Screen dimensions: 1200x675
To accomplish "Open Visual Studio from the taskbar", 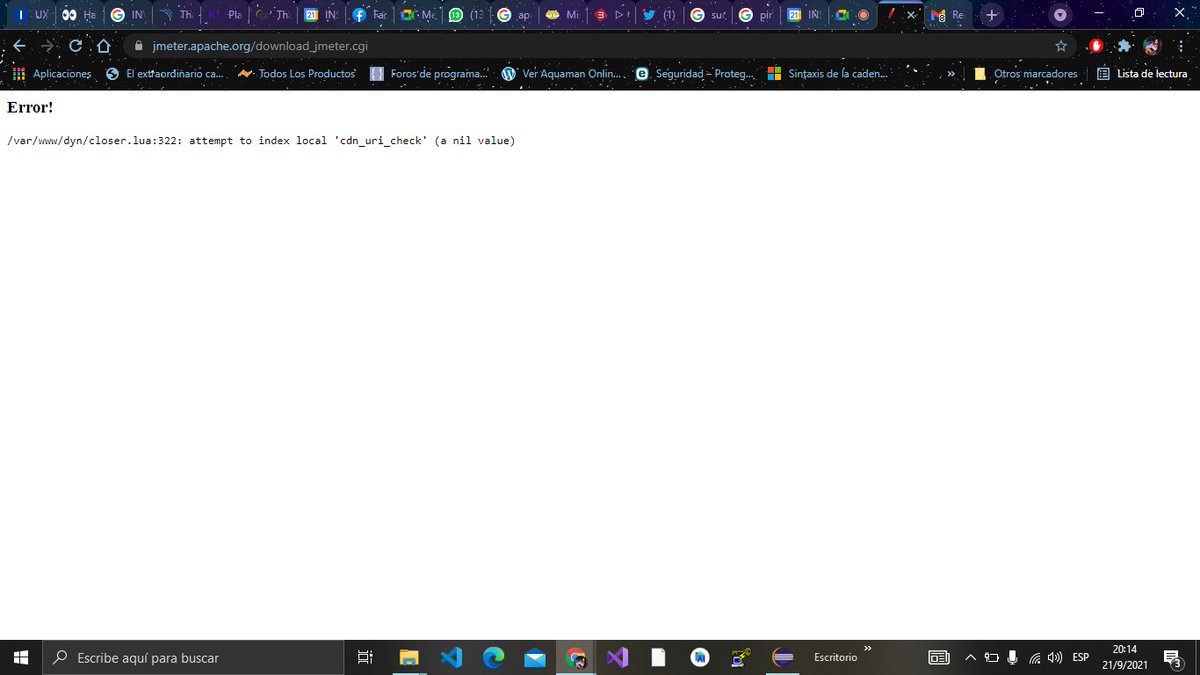I will pyautogui.click(x=617, y=657).
